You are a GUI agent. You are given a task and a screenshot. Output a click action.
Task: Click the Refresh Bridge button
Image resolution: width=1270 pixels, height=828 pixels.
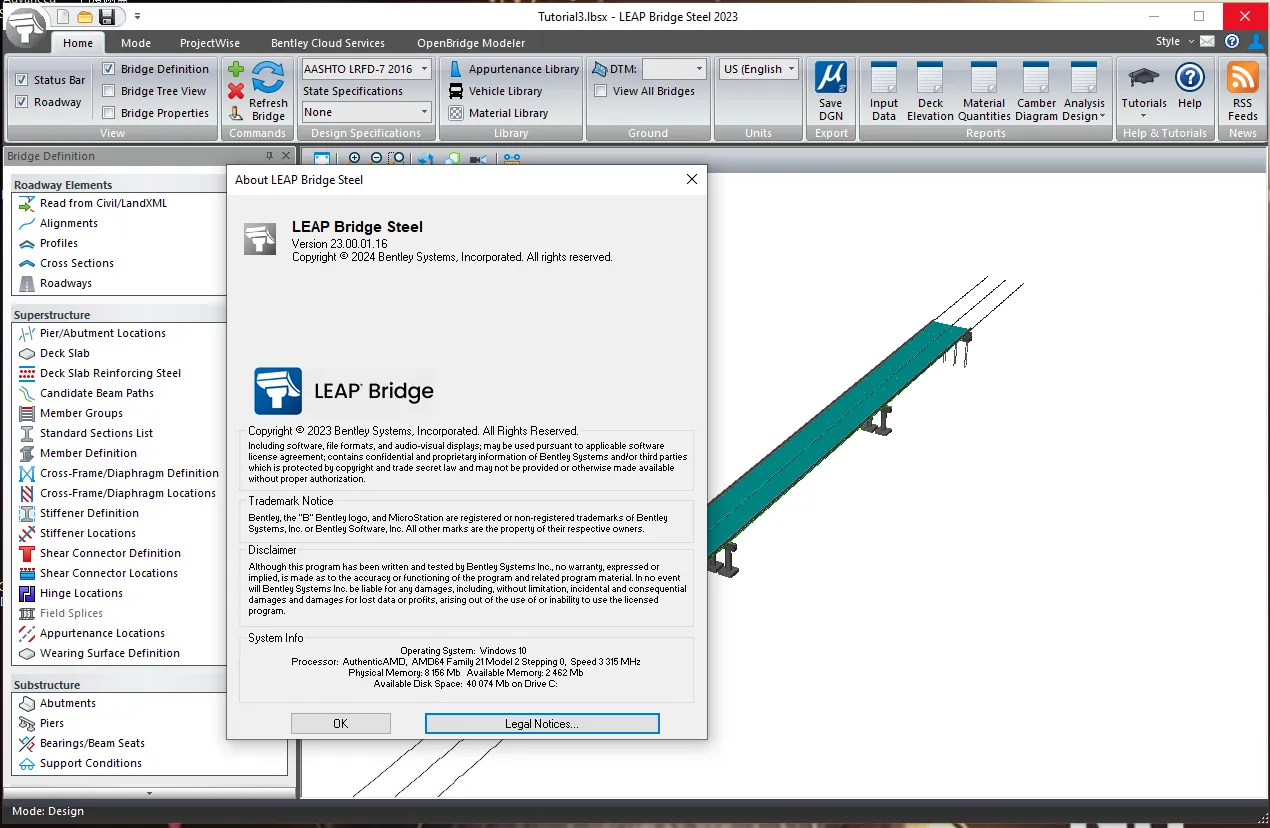[x=268, y=92]
